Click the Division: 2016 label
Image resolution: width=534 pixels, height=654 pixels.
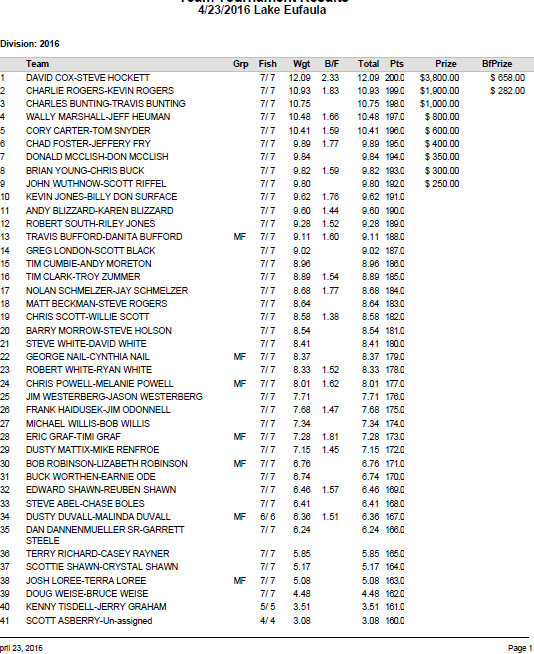(30, 44)
